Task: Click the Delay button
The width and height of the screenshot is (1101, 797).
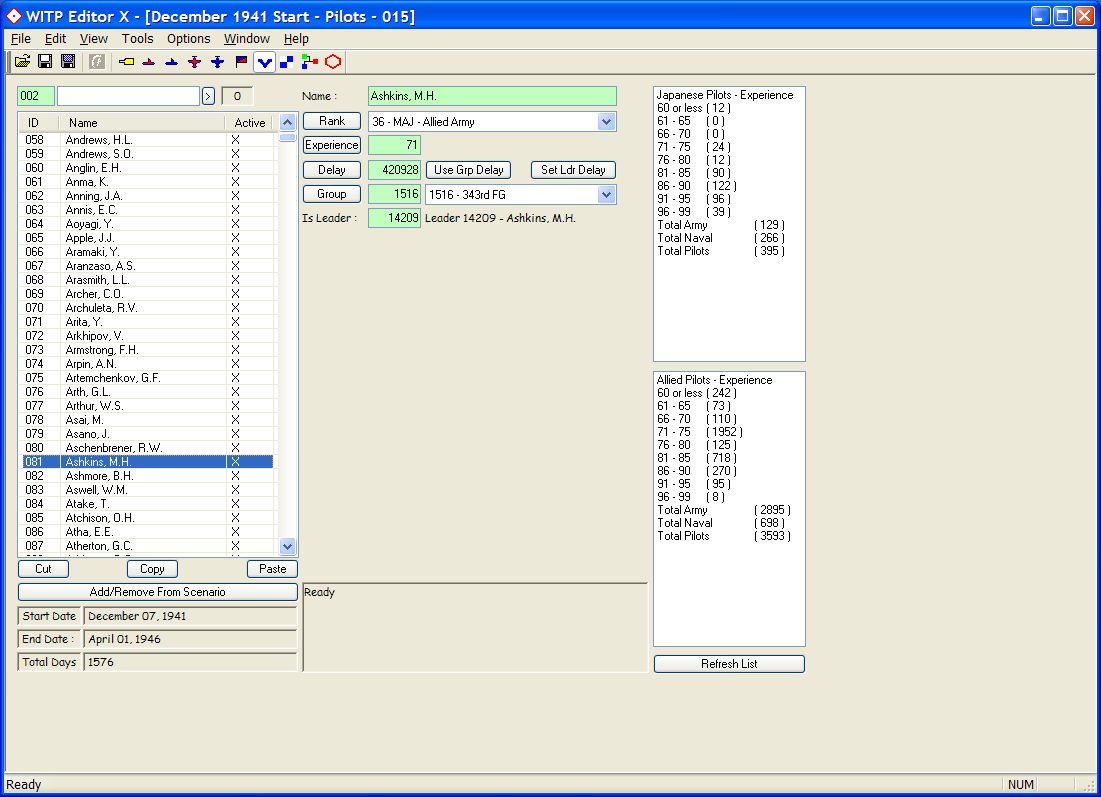Action: pyautogui.click(x=331, y=170)
